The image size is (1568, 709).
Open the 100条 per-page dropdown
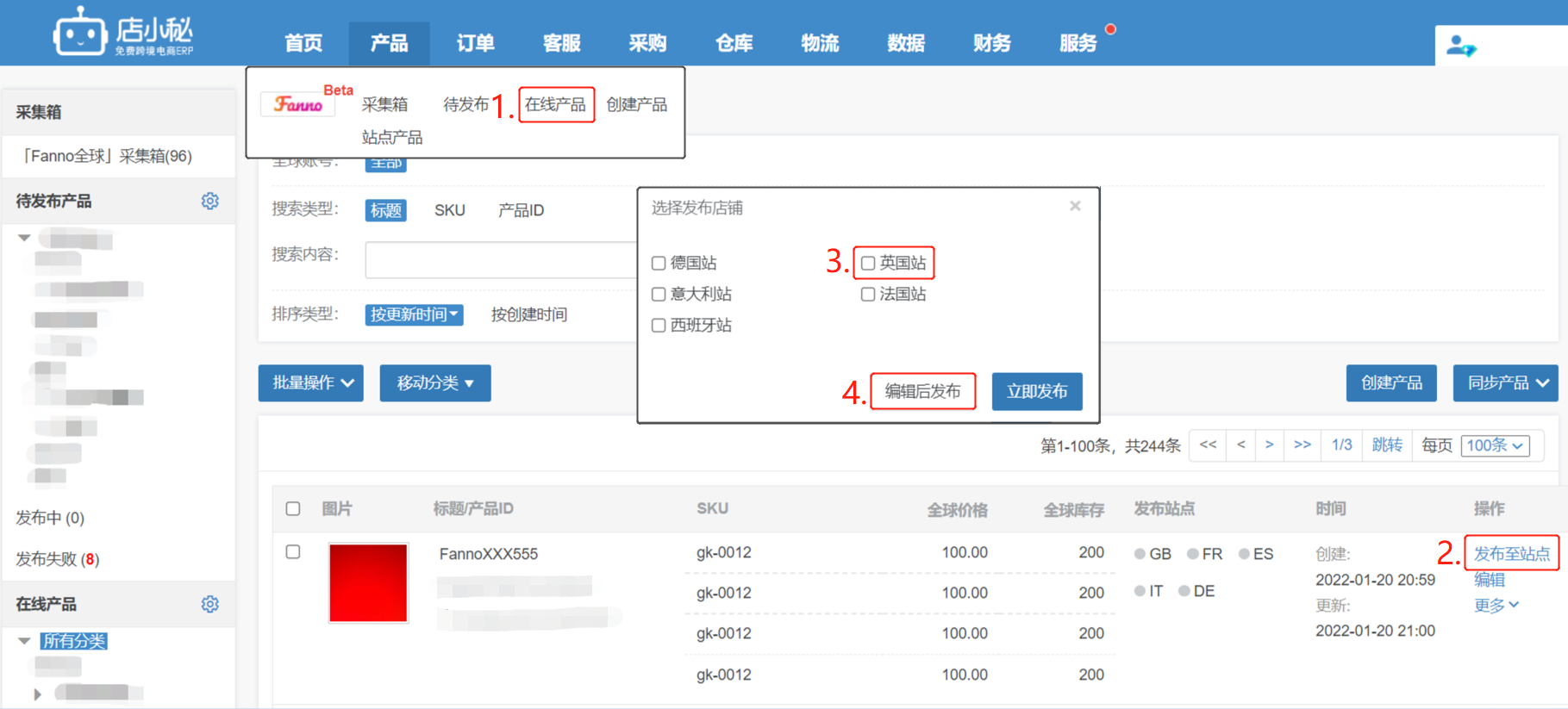click(x=1496, y=445)
